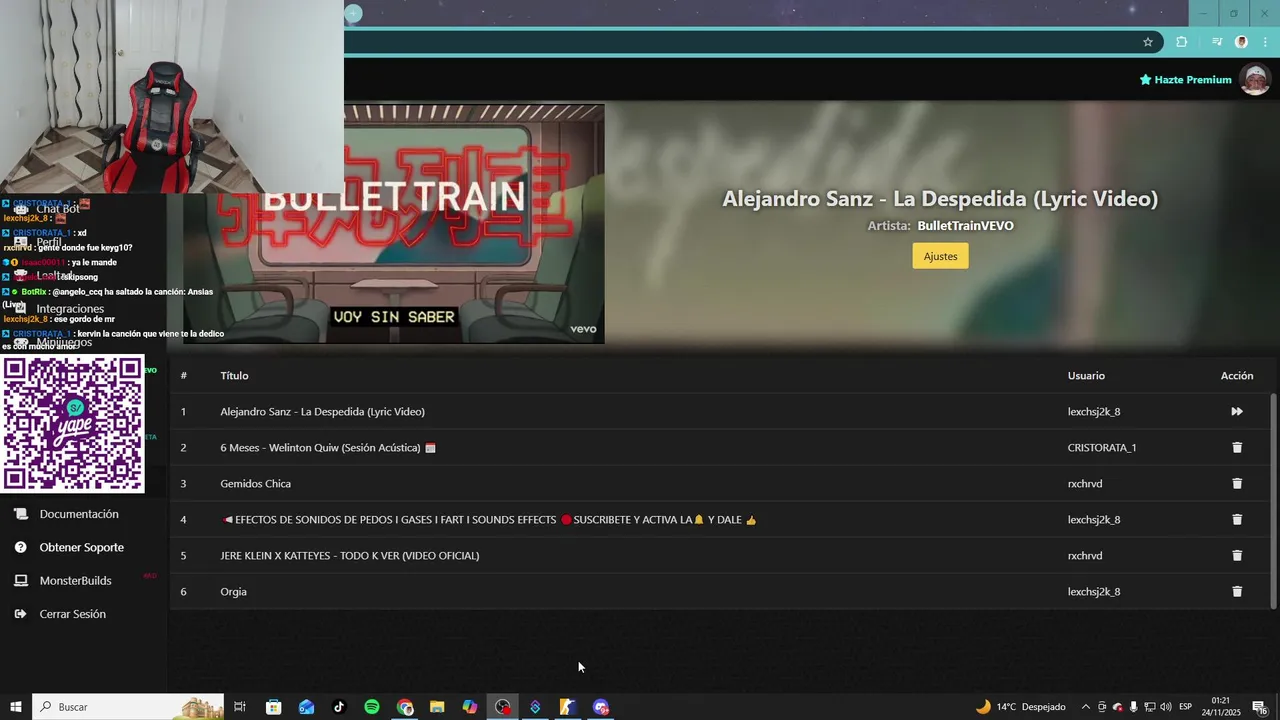Open Spotify from the taskbar
1280x720 pixels.
(x=372, y=707)
